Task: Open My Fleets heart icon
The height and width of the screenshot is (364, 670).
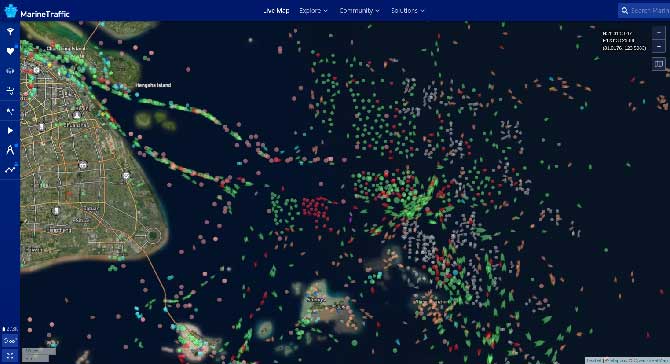Action: 10,51
